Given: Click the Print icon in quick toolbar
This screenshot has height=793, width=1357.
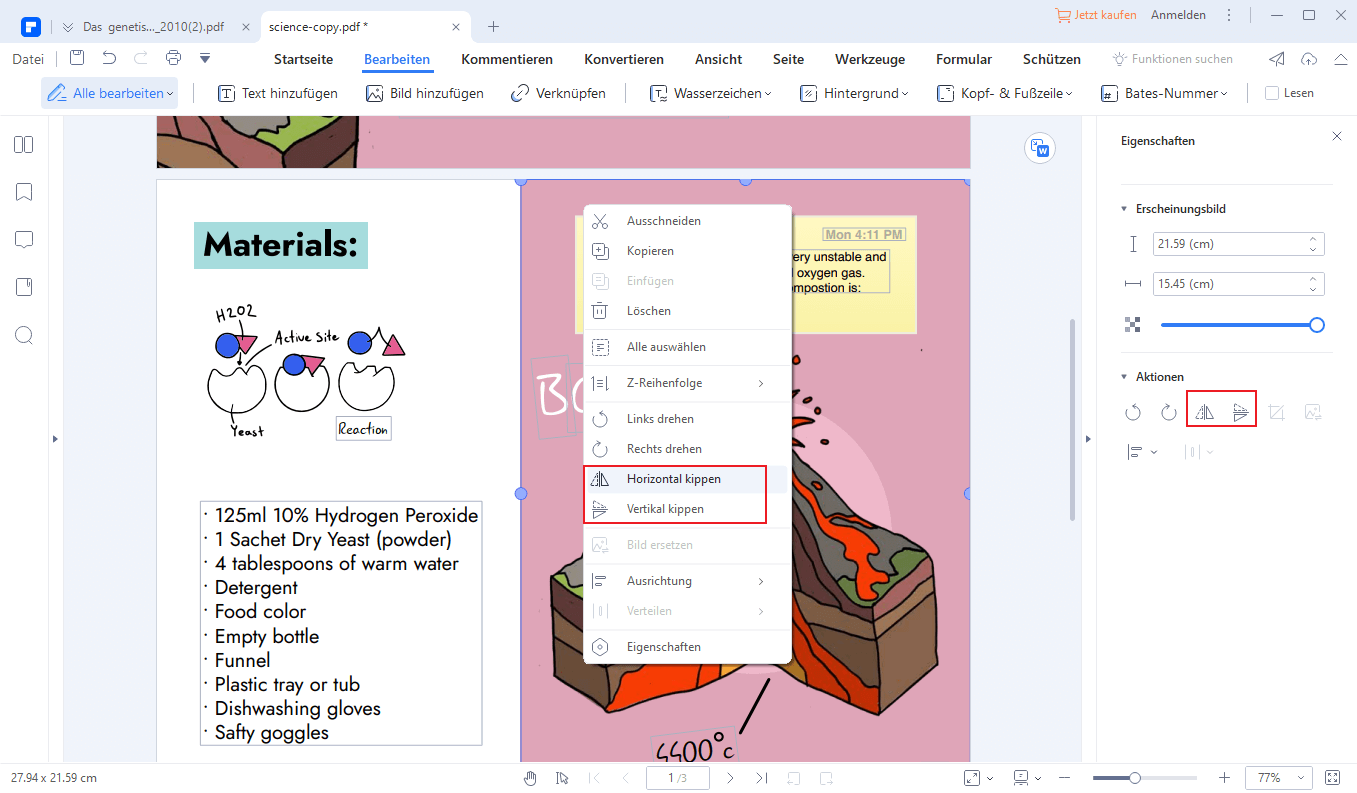Looking at the screenshot, I should click(173, 58).
